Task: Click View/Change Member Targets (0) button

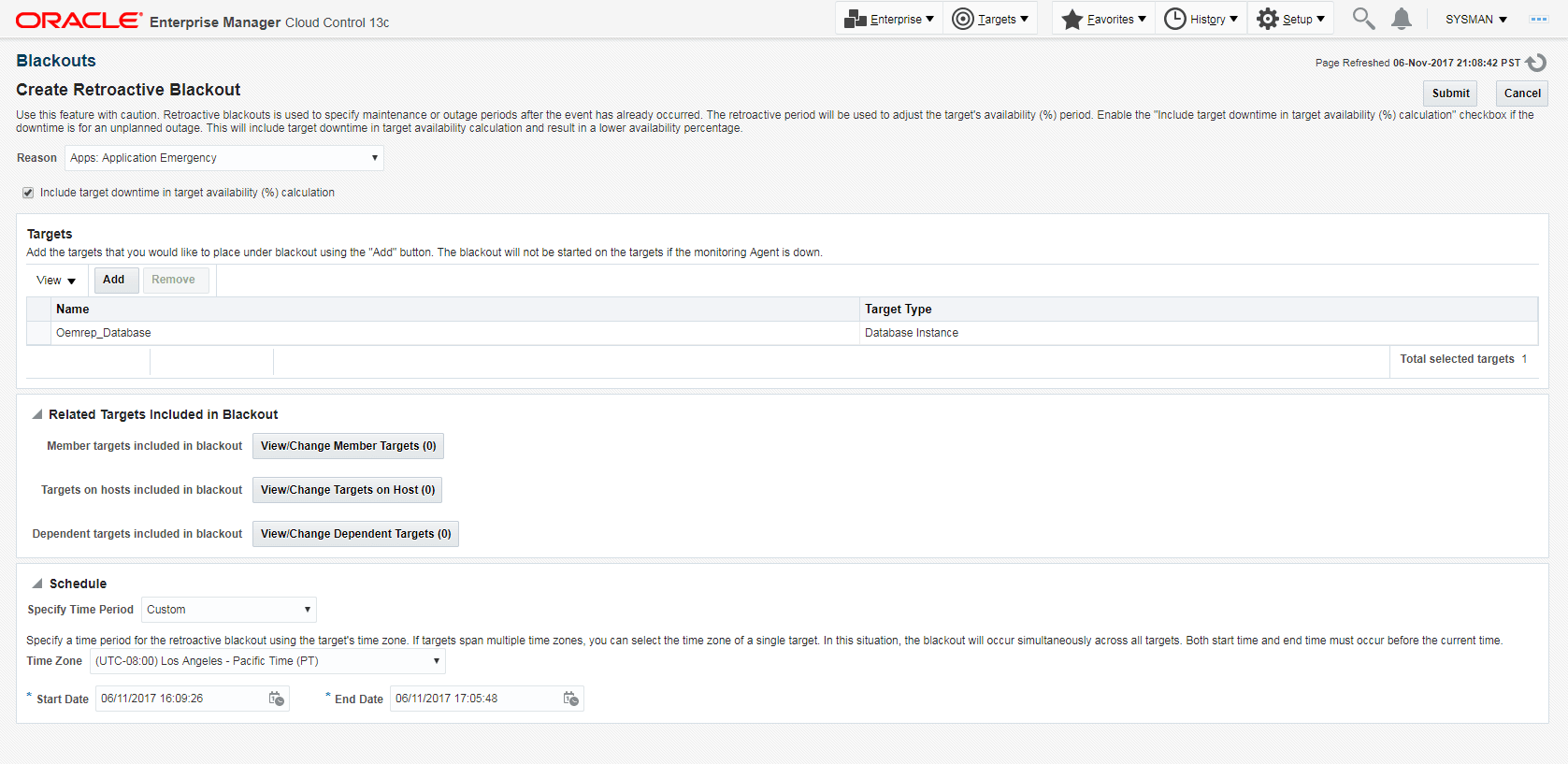Action: click(348, 446)
